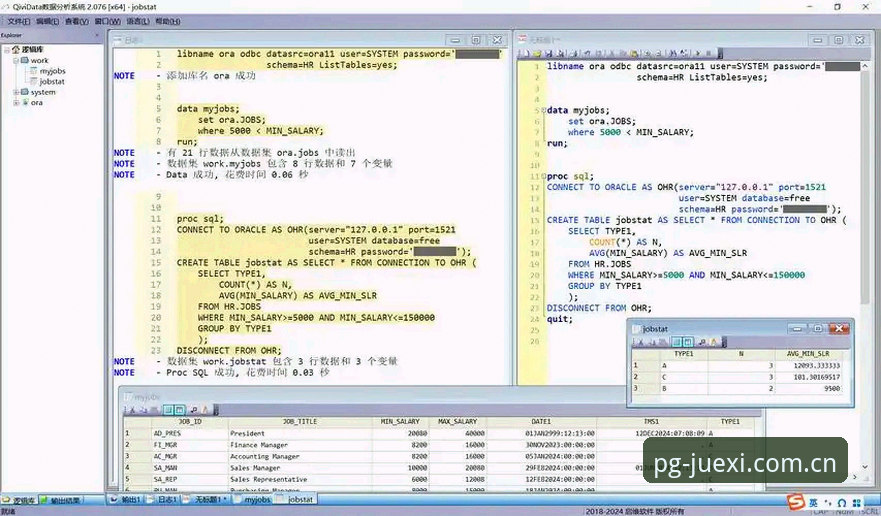Select row 2 header in jobstat table

coord(645,377)
